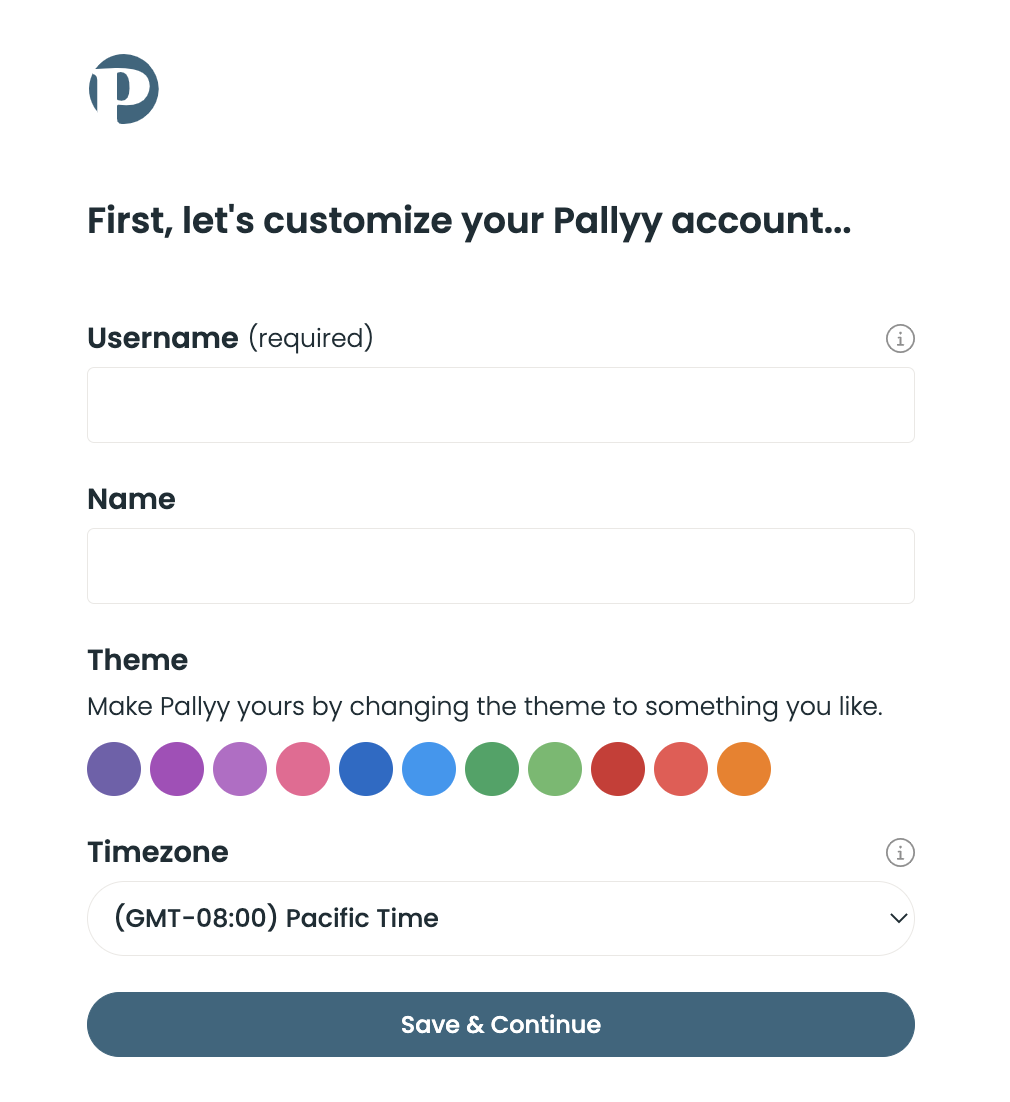
Task: Pick the light blue theme color
Action: (429, 769)
